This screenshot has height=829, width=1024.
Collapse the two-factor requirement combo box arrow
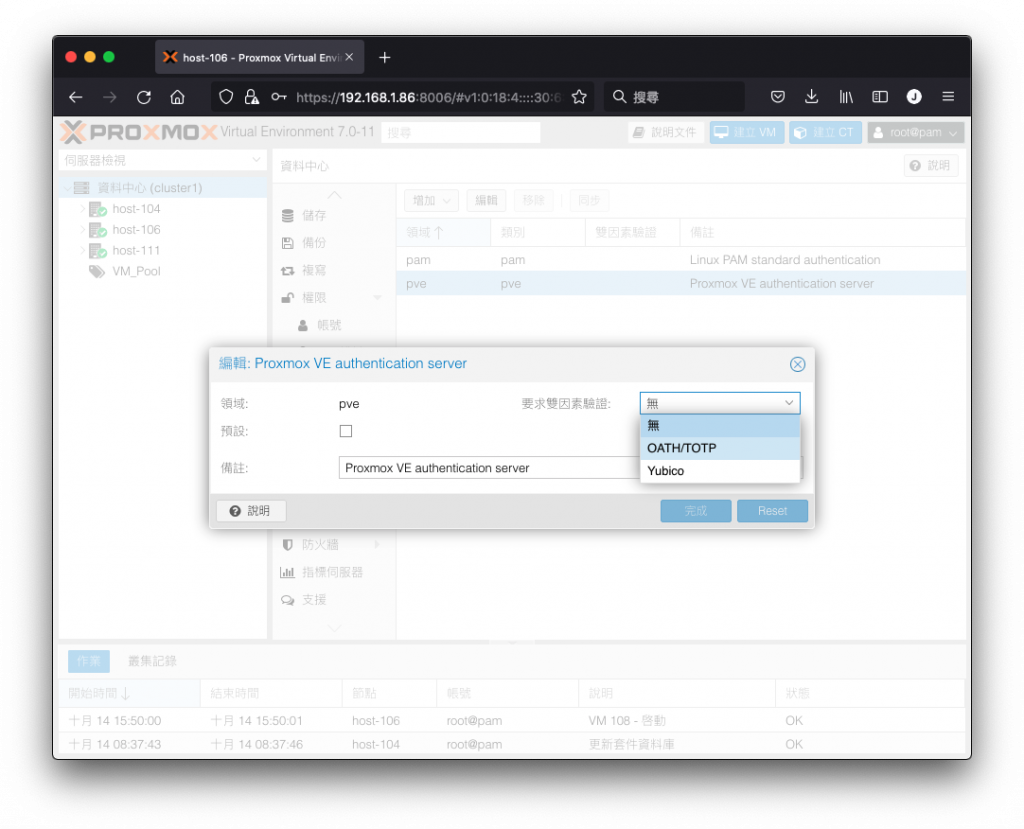pyautogui.click(x=789, y=403)
